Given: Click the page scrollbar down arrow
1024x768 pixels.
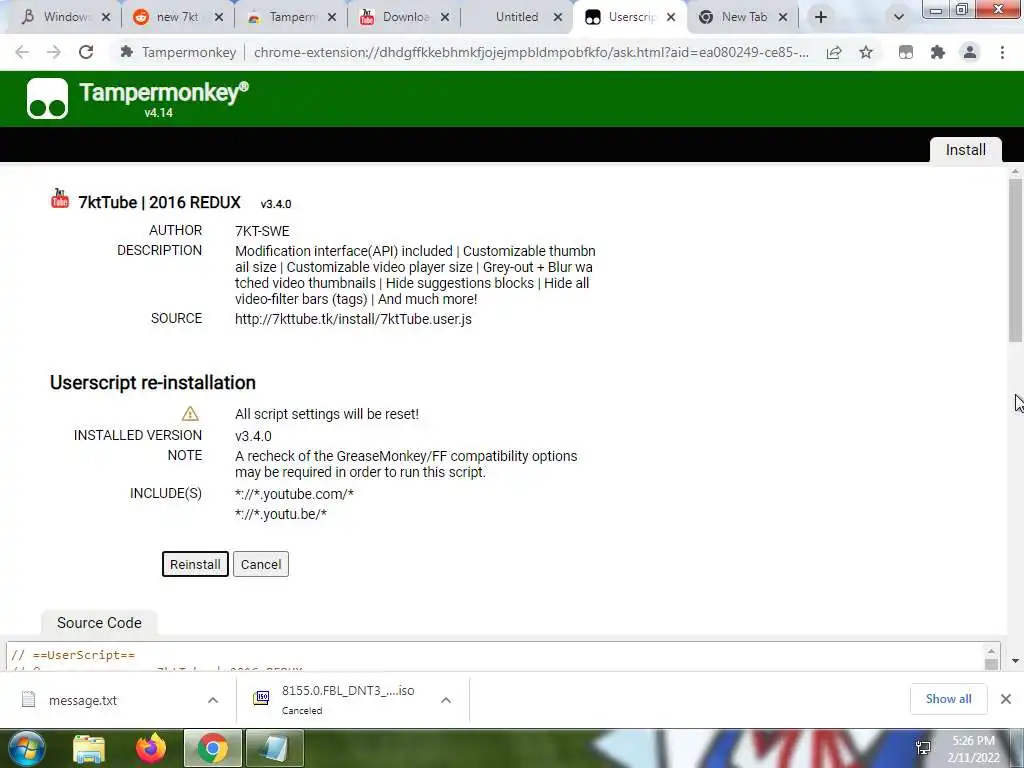Looking at the screenshot, I should click(x=1015, y=661).
